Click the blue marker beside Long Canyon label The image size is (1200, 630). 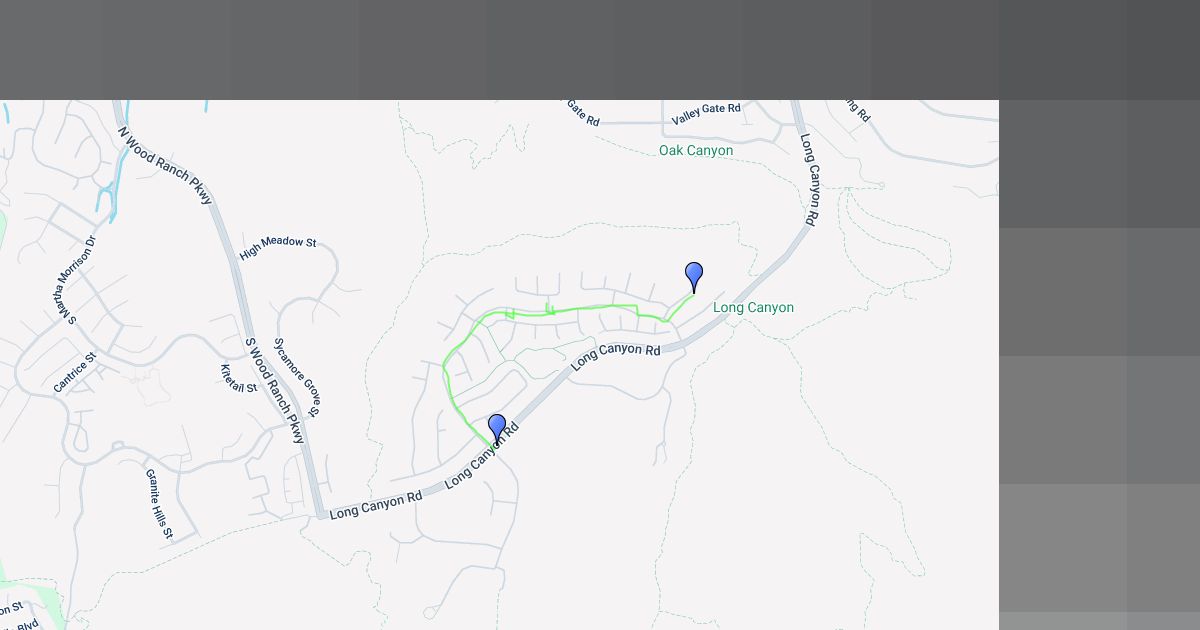(694, 276)
